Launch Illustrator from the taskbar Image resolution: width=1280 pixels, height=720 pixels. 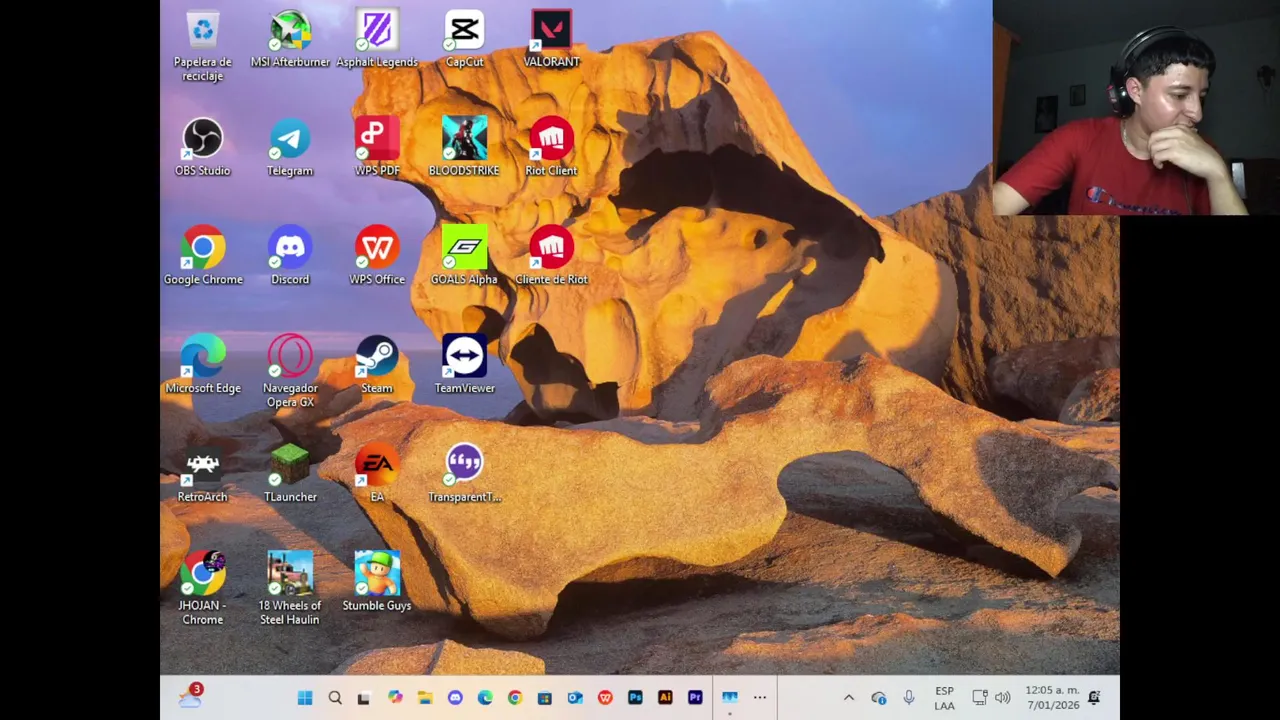pyautogui.click(x=665, y=698)
